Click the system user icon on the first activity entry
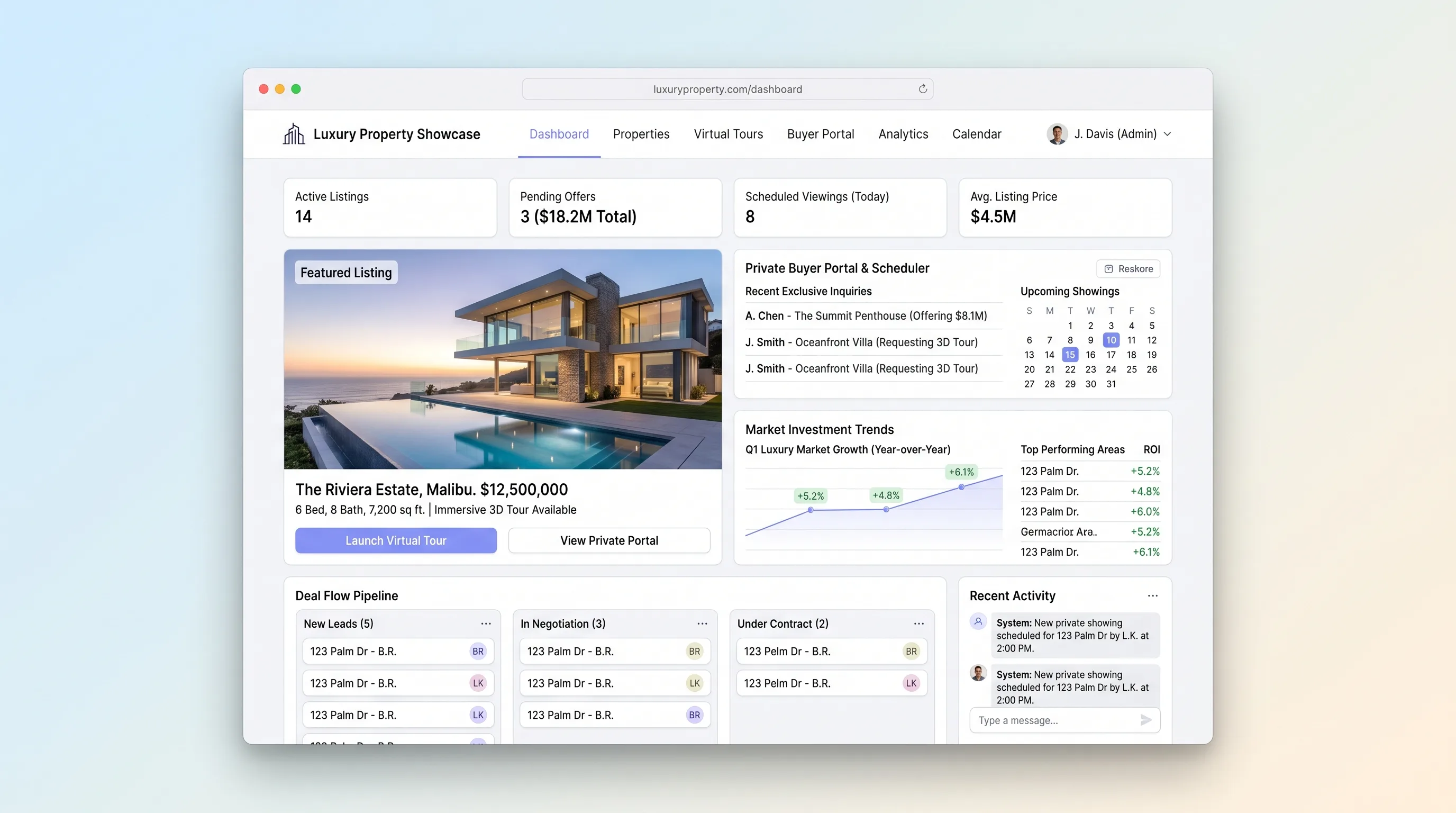Screen dimensions: 1456x813 pos(978,621)
